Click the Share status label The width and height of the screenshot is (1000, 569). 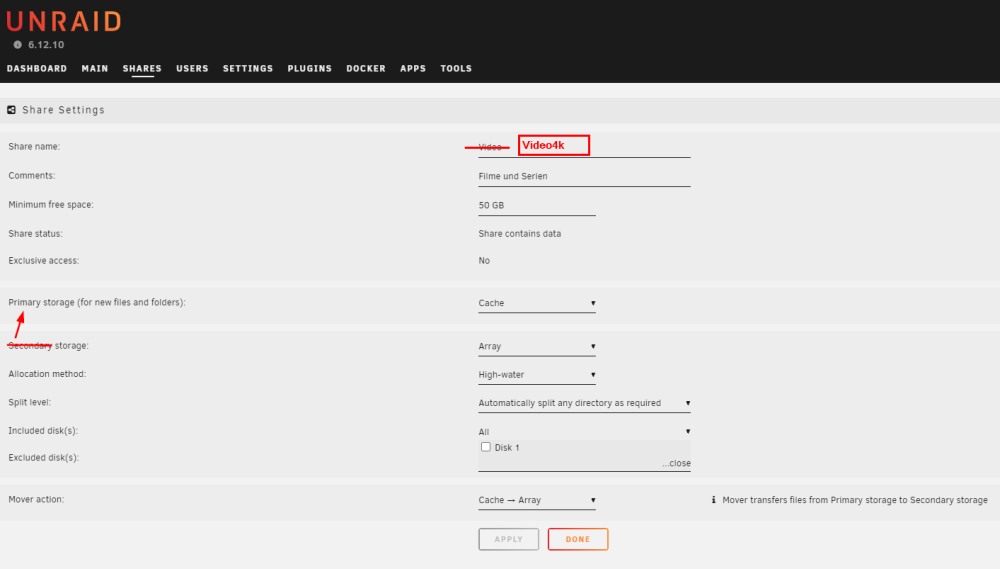tap(36, 233)
